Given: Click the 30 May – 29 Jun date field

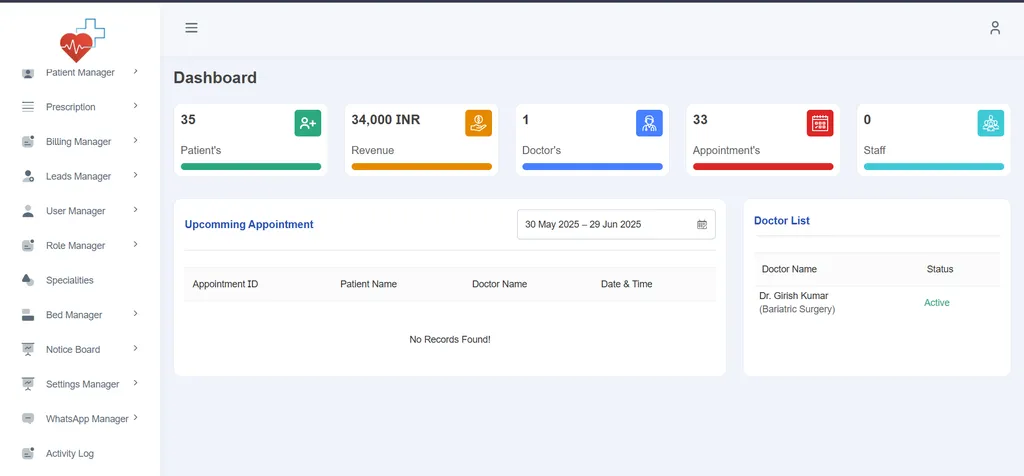Looking at the screenshot, I should [616, 225].
